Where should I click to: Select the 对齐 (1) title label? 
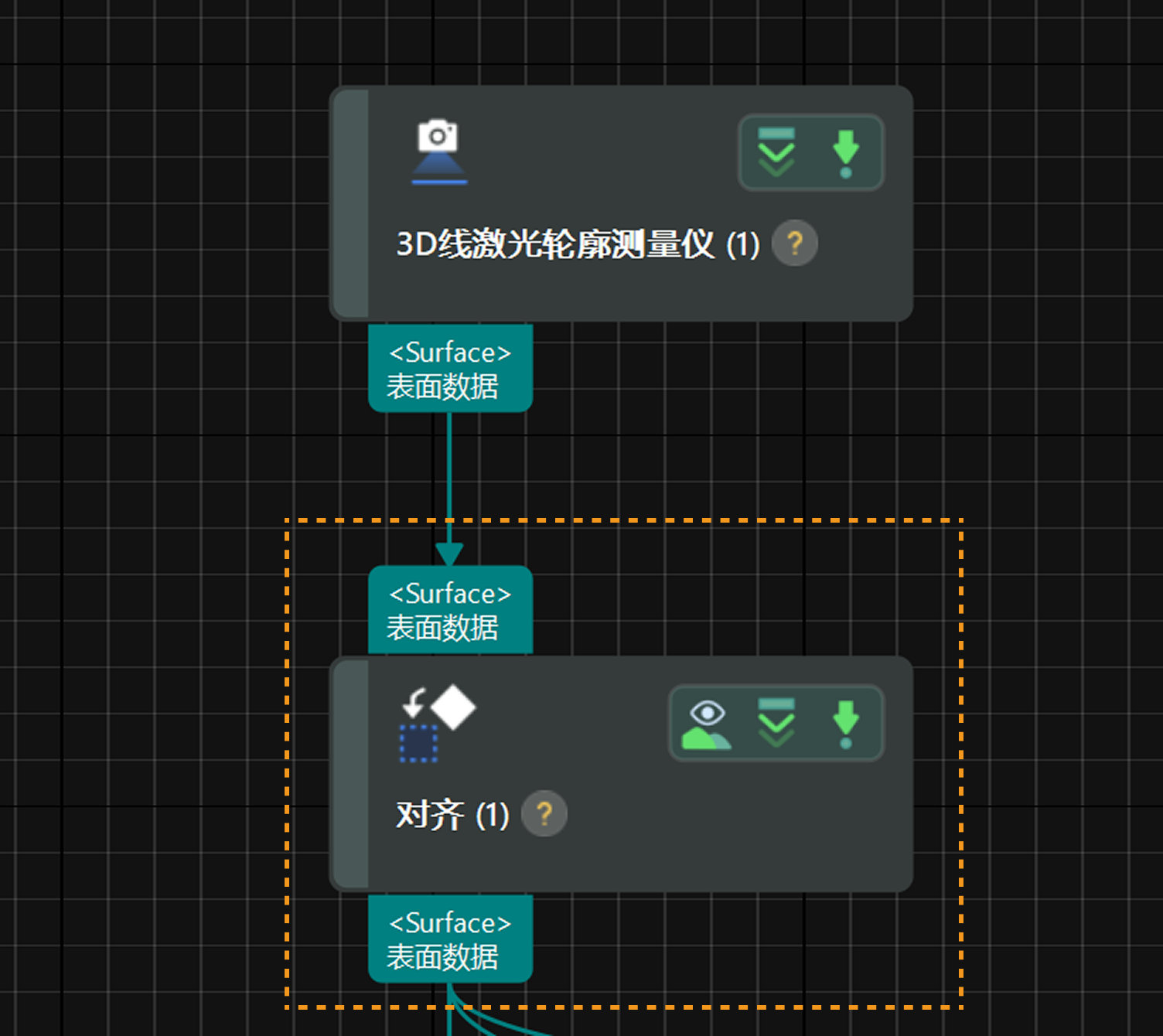pos(452,815)
